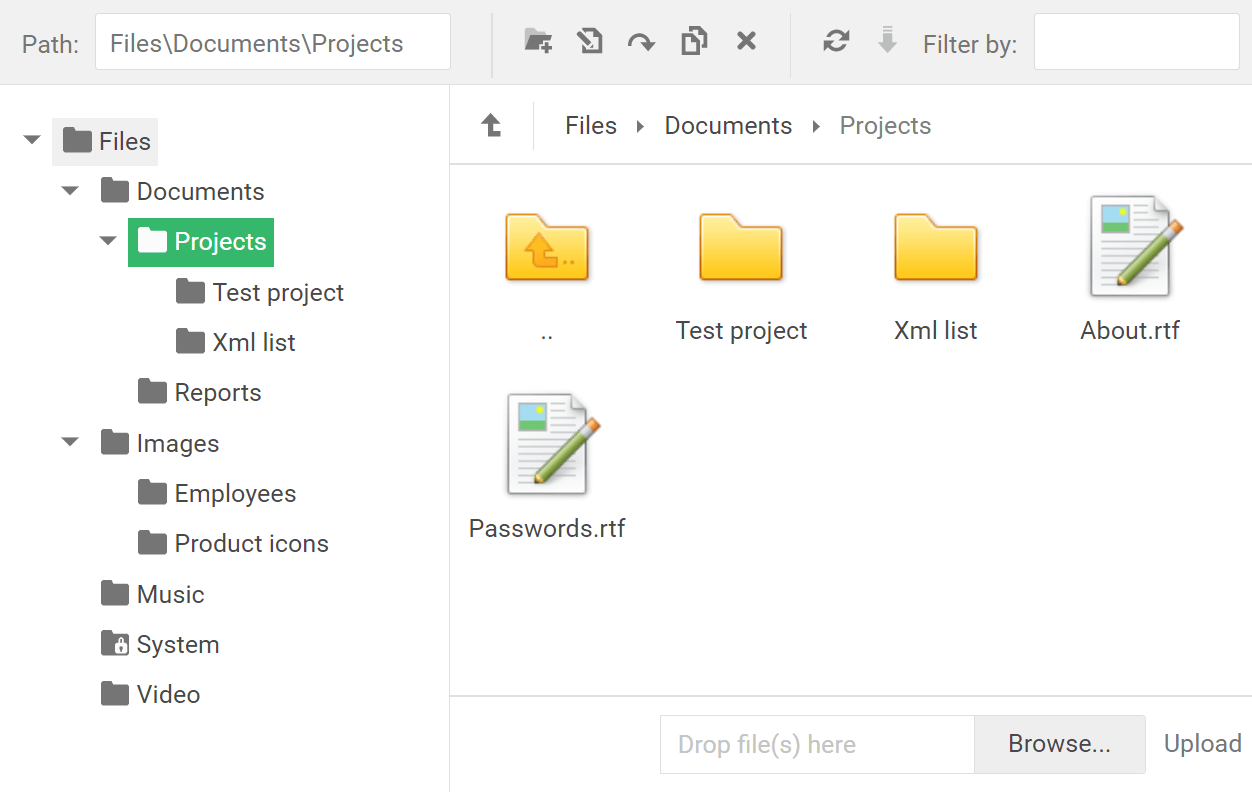
Task: Click the Upload button
Action: [x=1202, y=744]
